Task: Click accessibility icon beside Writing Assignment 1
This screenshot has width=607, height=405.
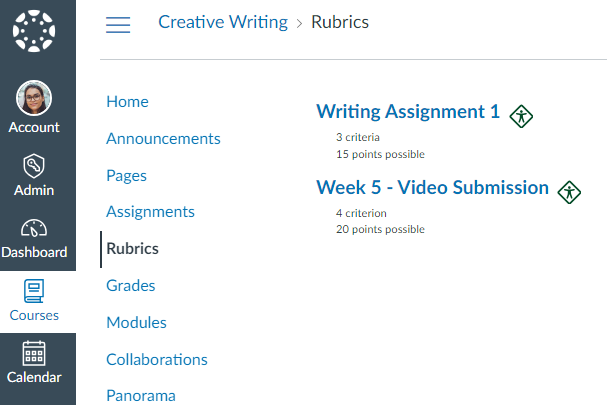Action: (521, 115)
